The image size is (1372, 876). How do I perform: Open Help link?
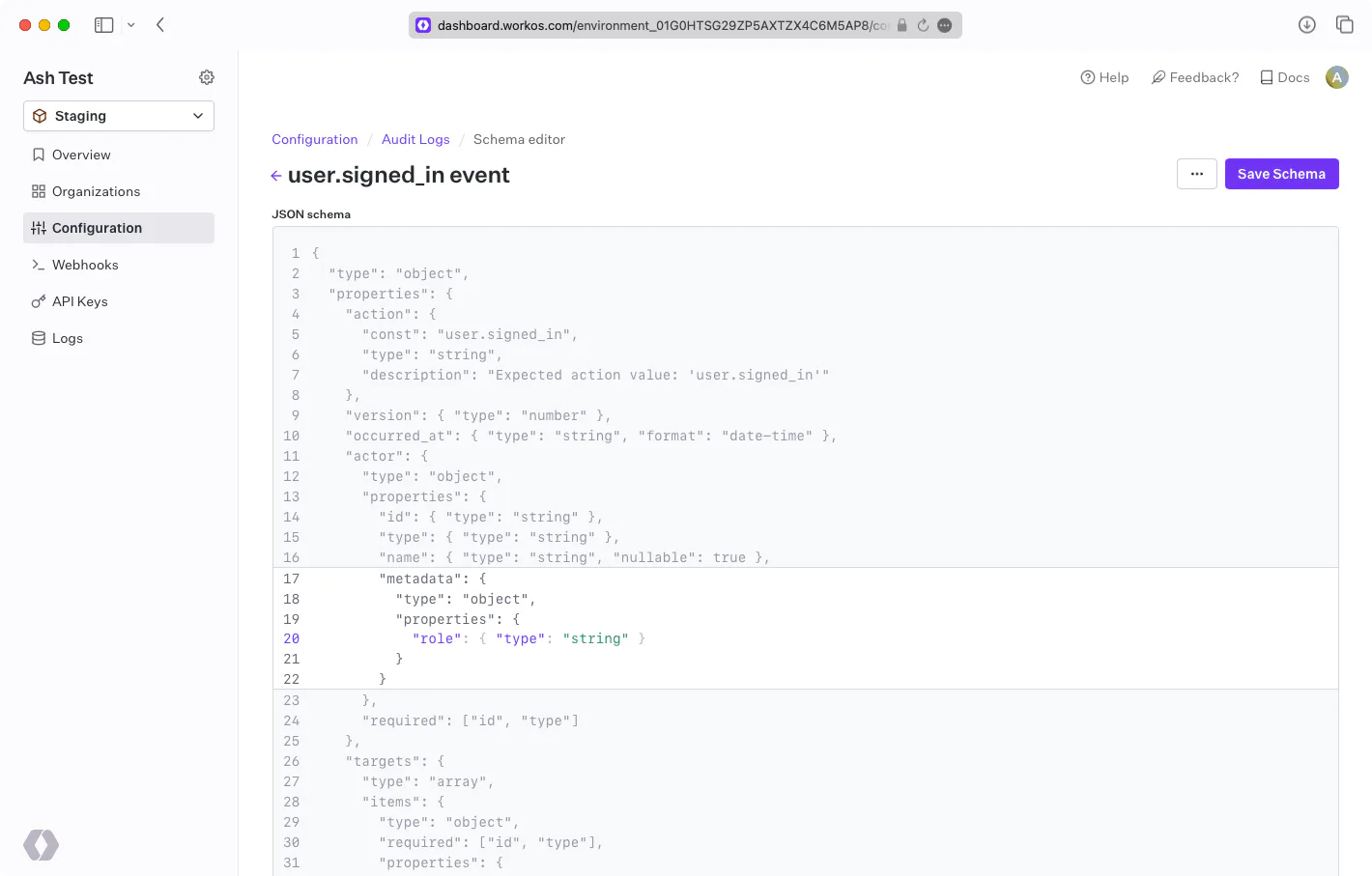click(x=1104, y=77)
